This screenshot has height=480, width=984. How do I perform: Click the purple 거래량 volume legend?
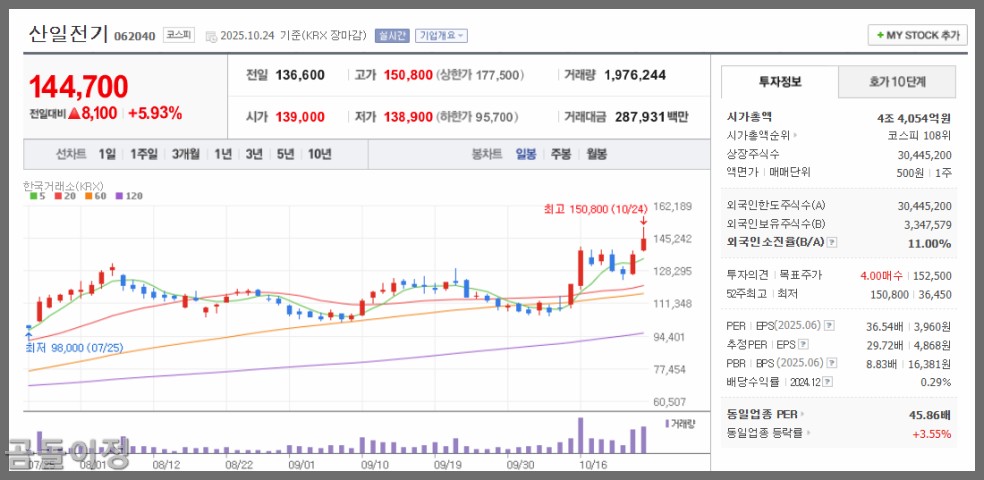[680, 424]
